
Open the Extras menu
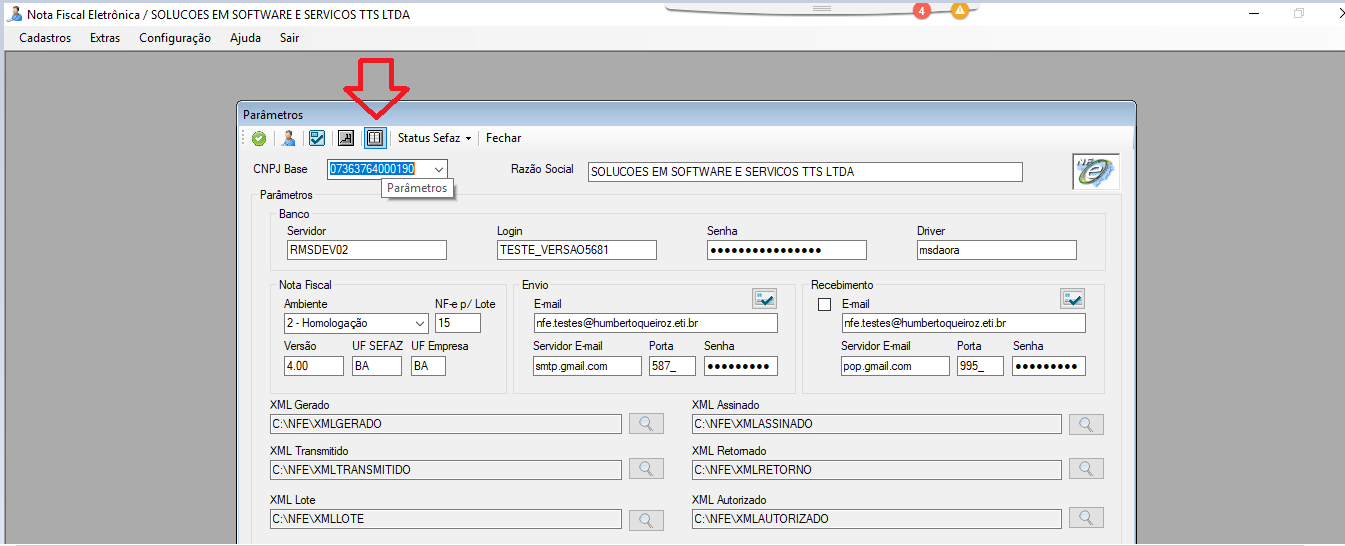click(x=105, y=38)
